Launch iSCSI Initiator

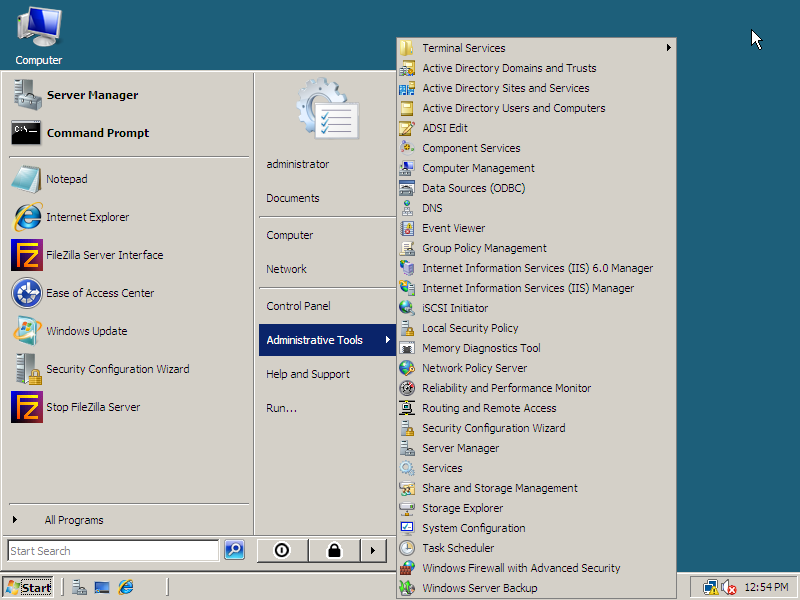[x=536, y=308]
